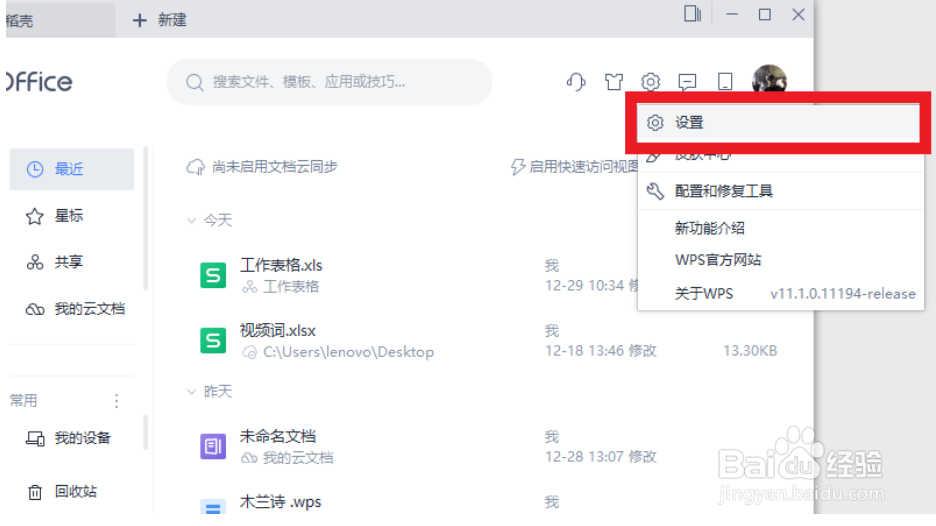
Task: Choose 关于WPS menu entry
Action: (781, 294)
